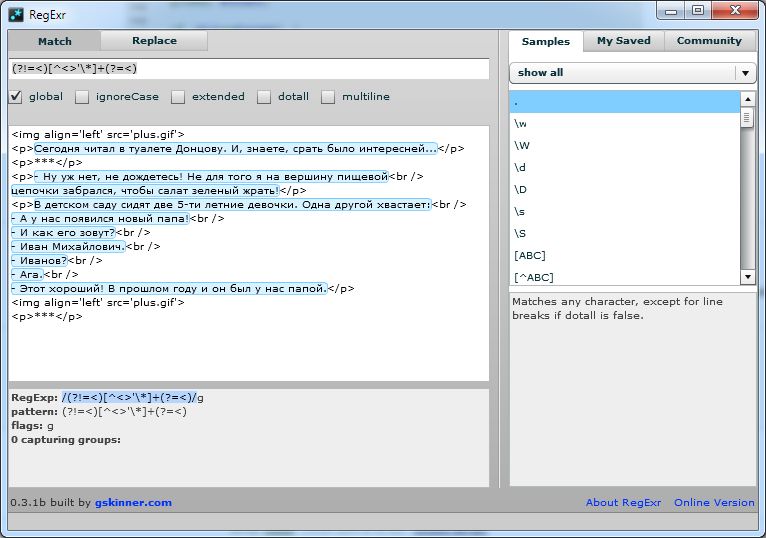Open the Online Version link
The width and height of the screenshot is (766, 538).
(714, 502)
